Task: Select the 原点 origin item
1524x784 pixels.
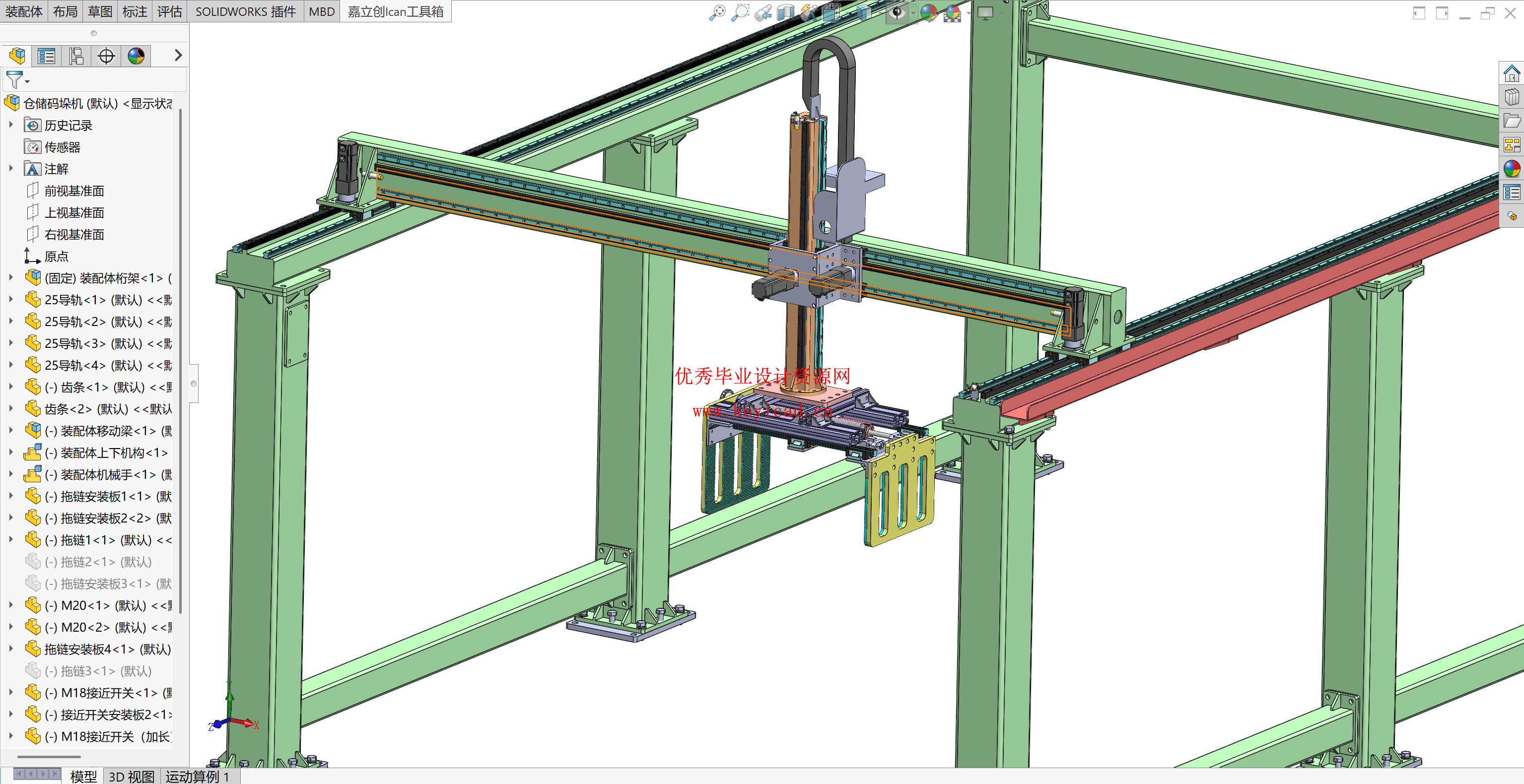Action: click(x=46, y=256)
